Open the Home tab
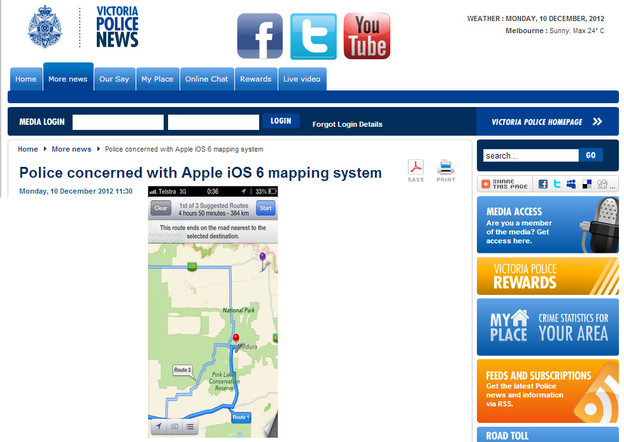Viewport: 624px width, 442px height. (26, 79)
